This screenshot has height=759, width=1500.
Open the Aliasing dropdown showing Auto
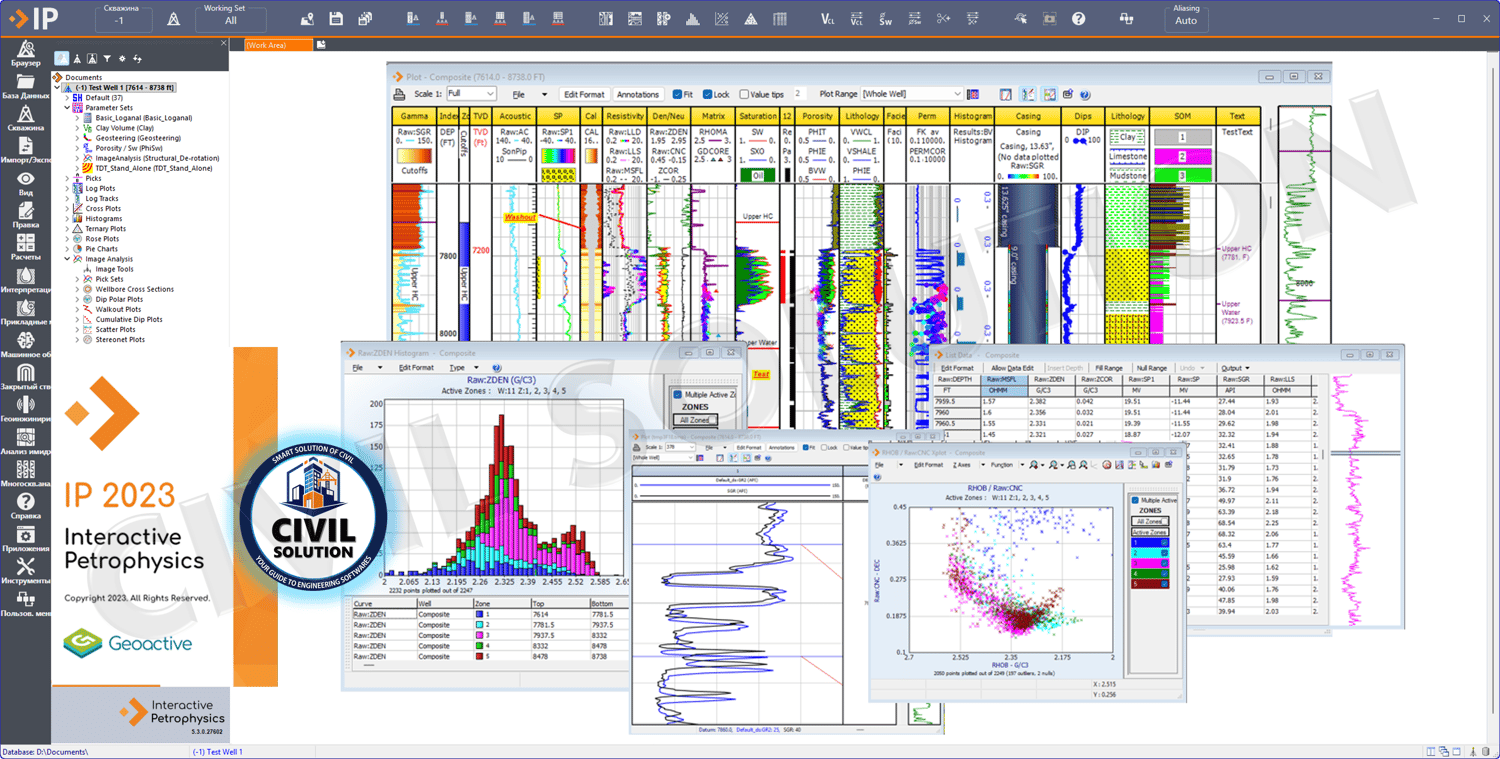pos(1186,20)
